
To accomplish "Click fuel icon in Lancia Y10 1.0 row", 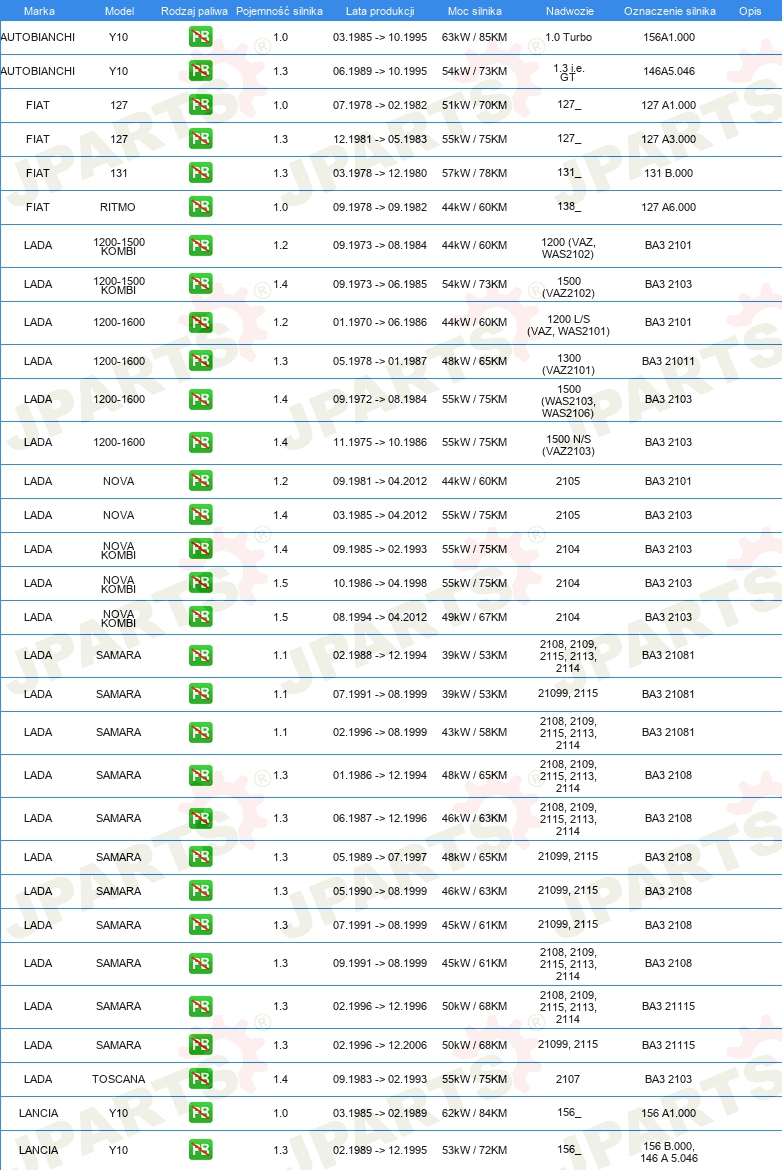I will click(201, 1113).
